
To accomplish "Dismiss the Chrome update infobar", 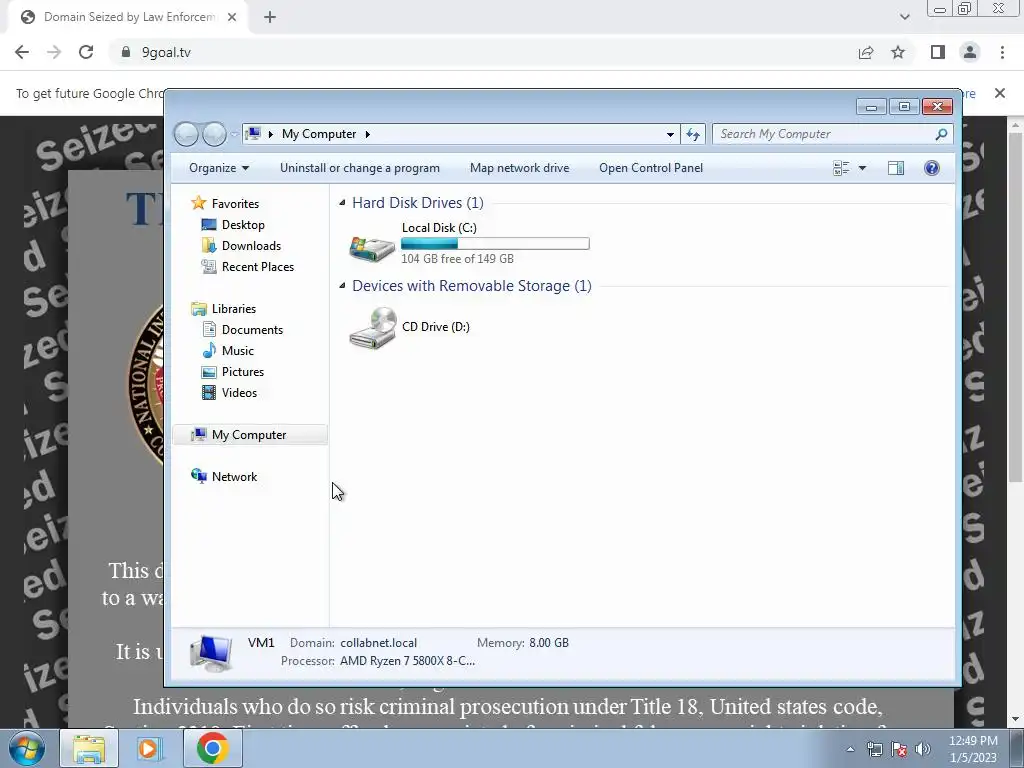I will click(1000, 93).
